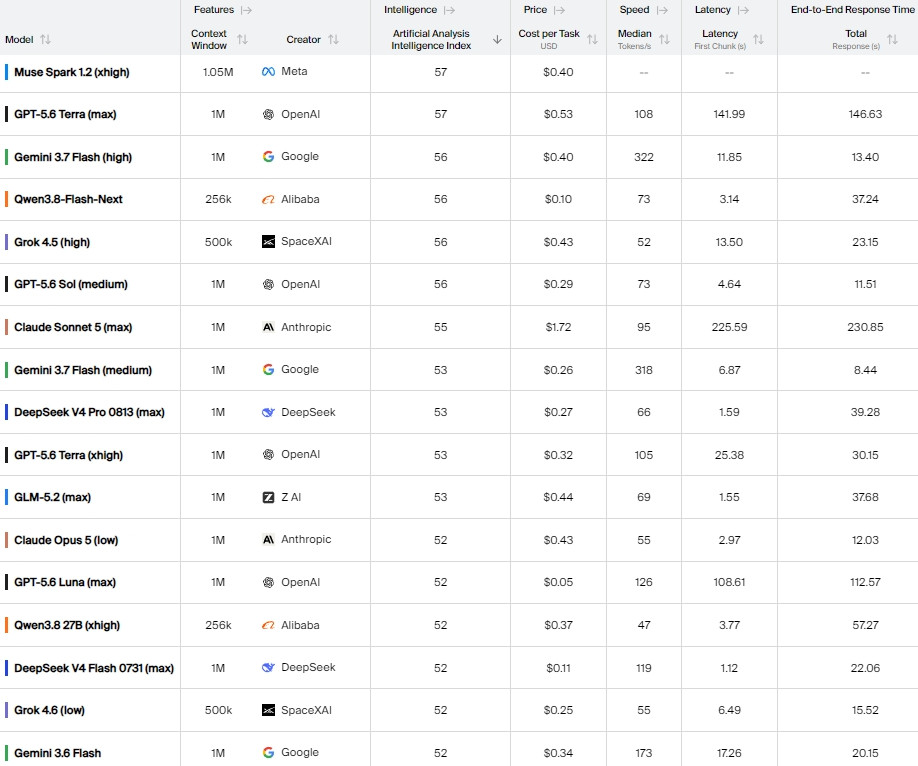The height and width of the screenshot is (766, 918).
Task: Select the Qwen3.8 27B (xhigh) model name
Action: pos(67,625)
